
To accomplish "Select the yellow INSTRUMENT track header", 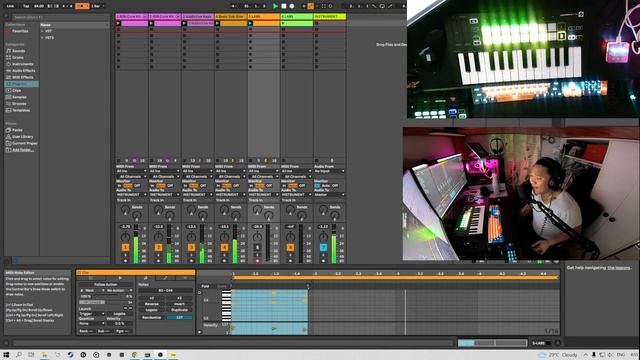I will point(330,17).
